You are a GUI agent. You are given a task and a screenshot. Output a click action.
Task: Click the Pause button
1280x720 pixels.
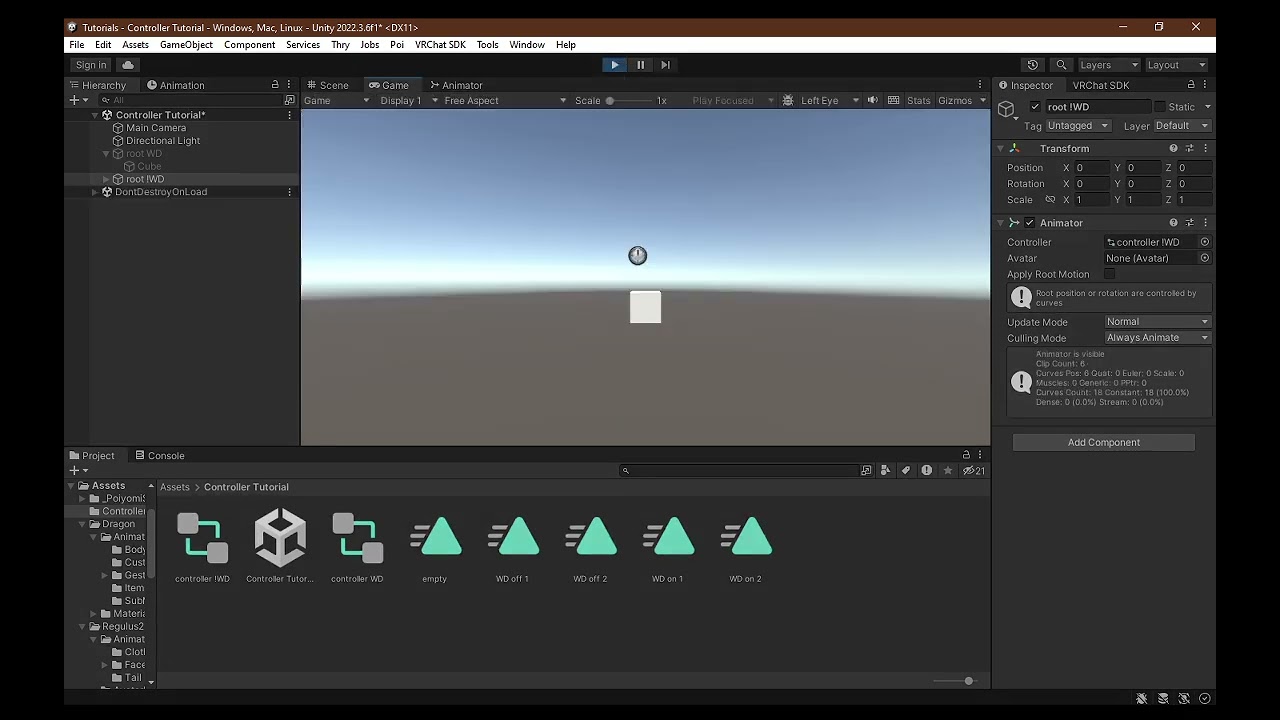tap(640, 65)
